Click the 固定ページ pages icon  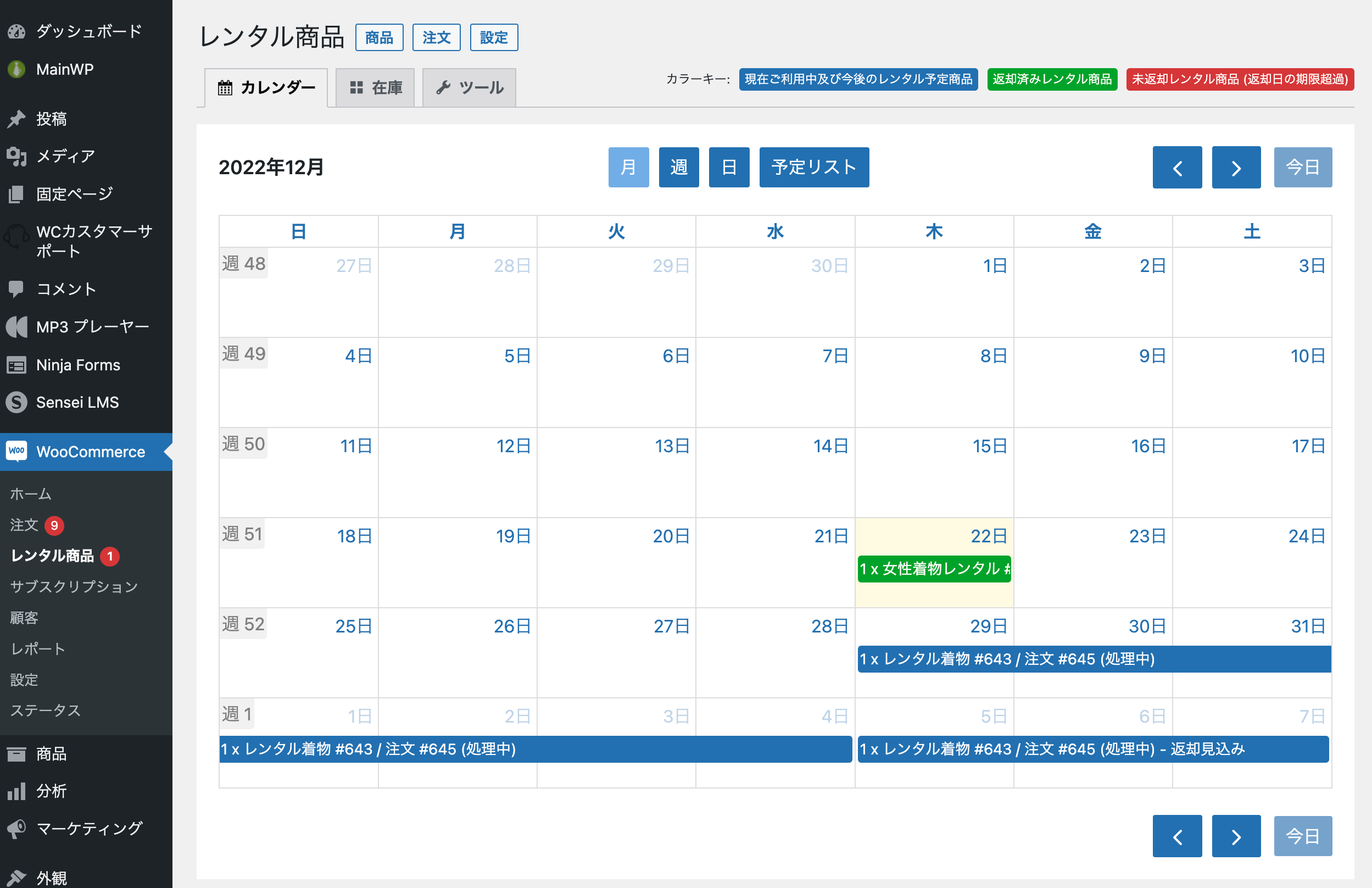[16, 195]
